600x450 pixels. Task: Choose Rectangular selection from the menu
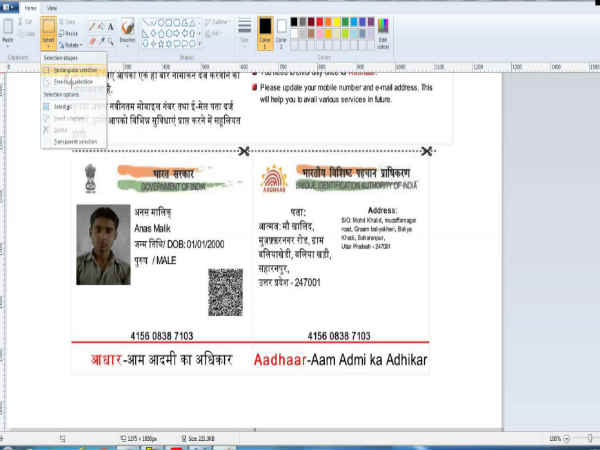[x=74, y=69]
